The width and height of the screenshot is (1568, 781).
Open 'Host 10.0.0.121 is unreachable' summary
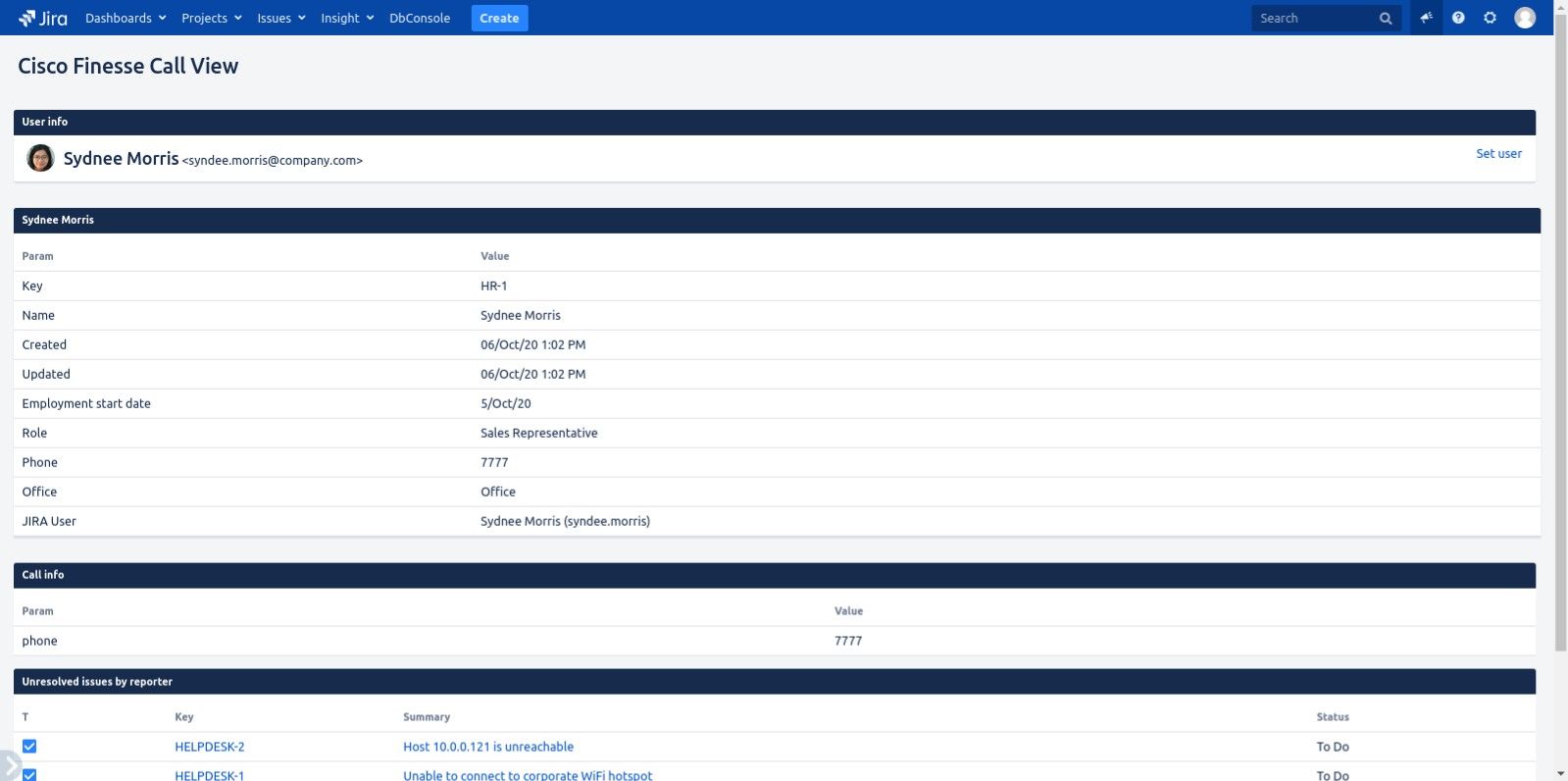(488, 747)
